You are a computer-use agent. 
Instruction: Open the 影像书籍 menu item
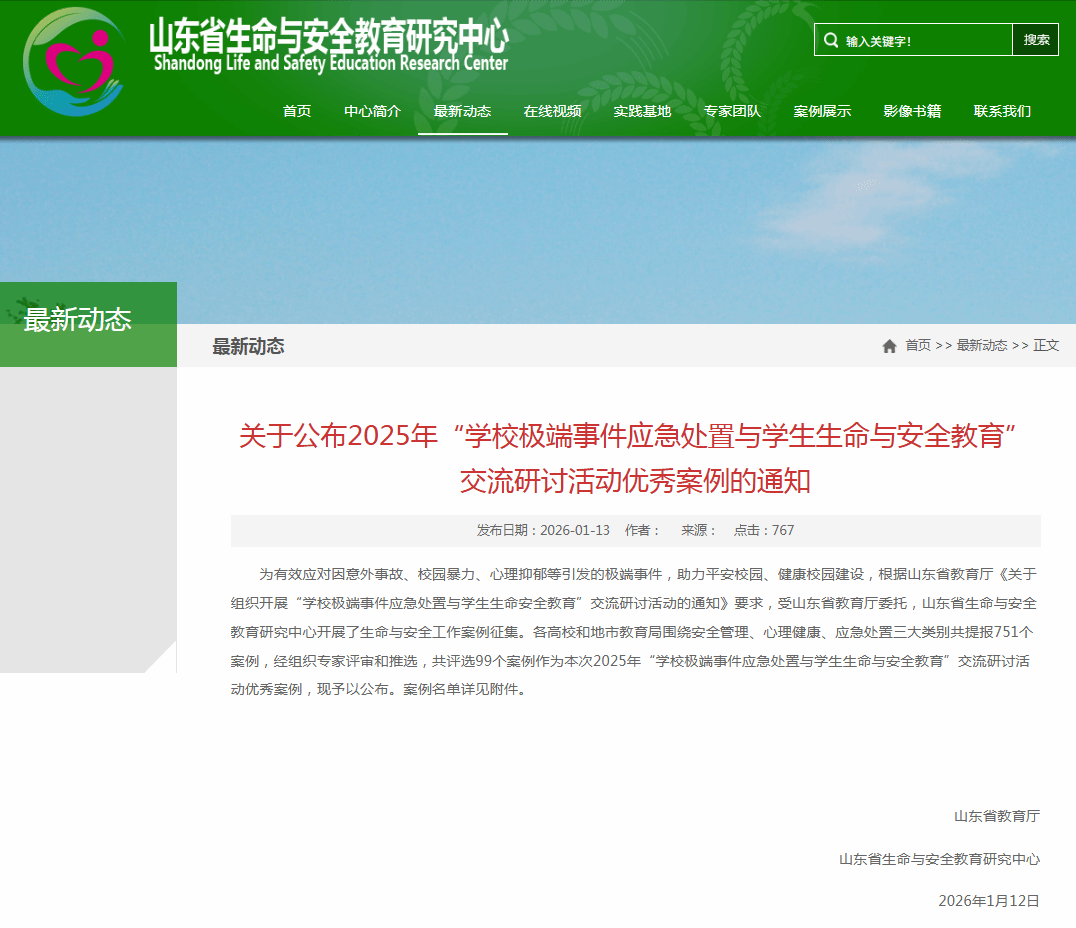(912, 111)
